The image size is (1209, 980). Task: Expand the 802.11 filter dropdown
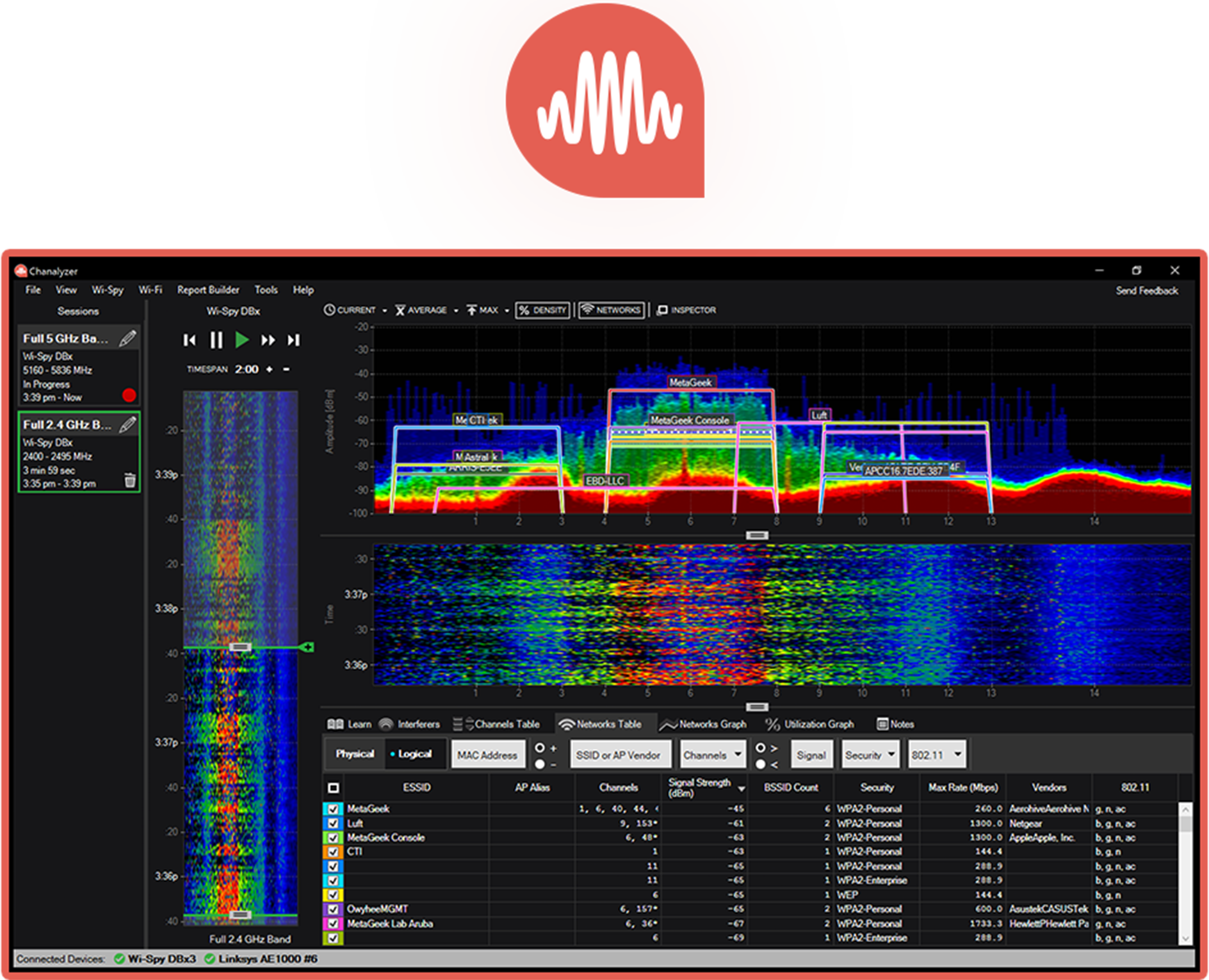pos(937,755)
